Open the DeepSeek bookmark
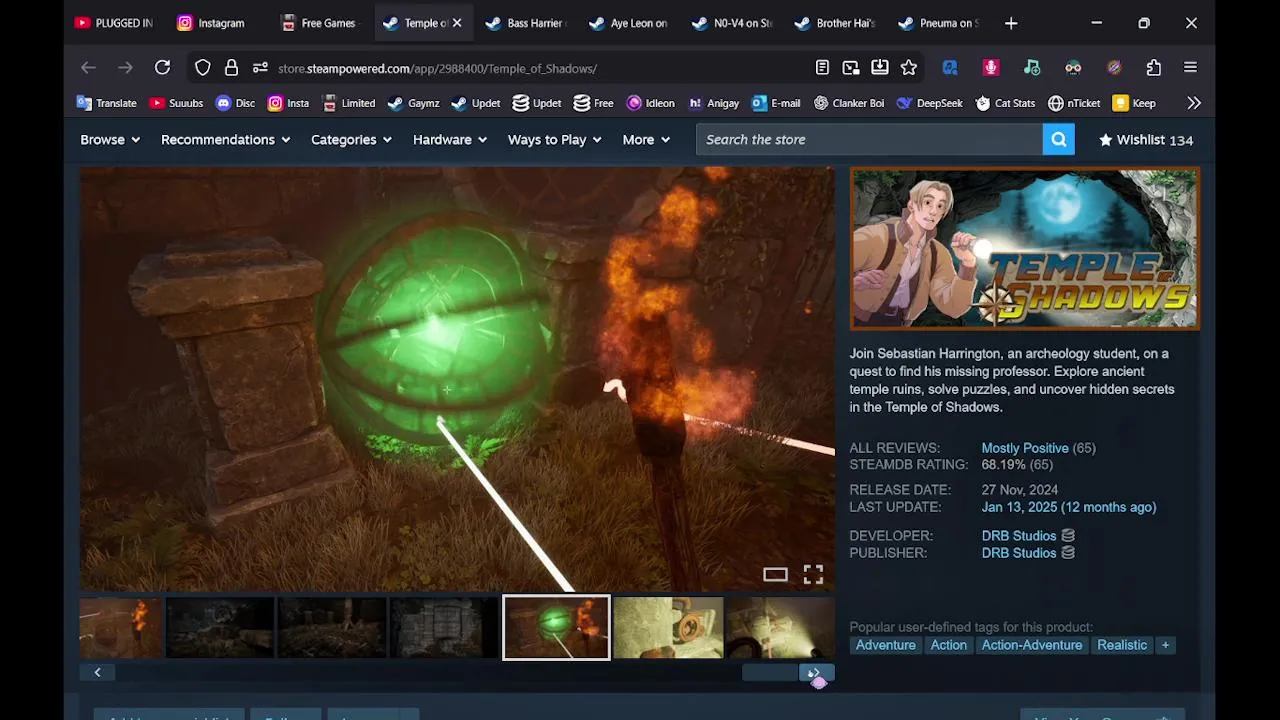1280x720 pixels. 929,103
